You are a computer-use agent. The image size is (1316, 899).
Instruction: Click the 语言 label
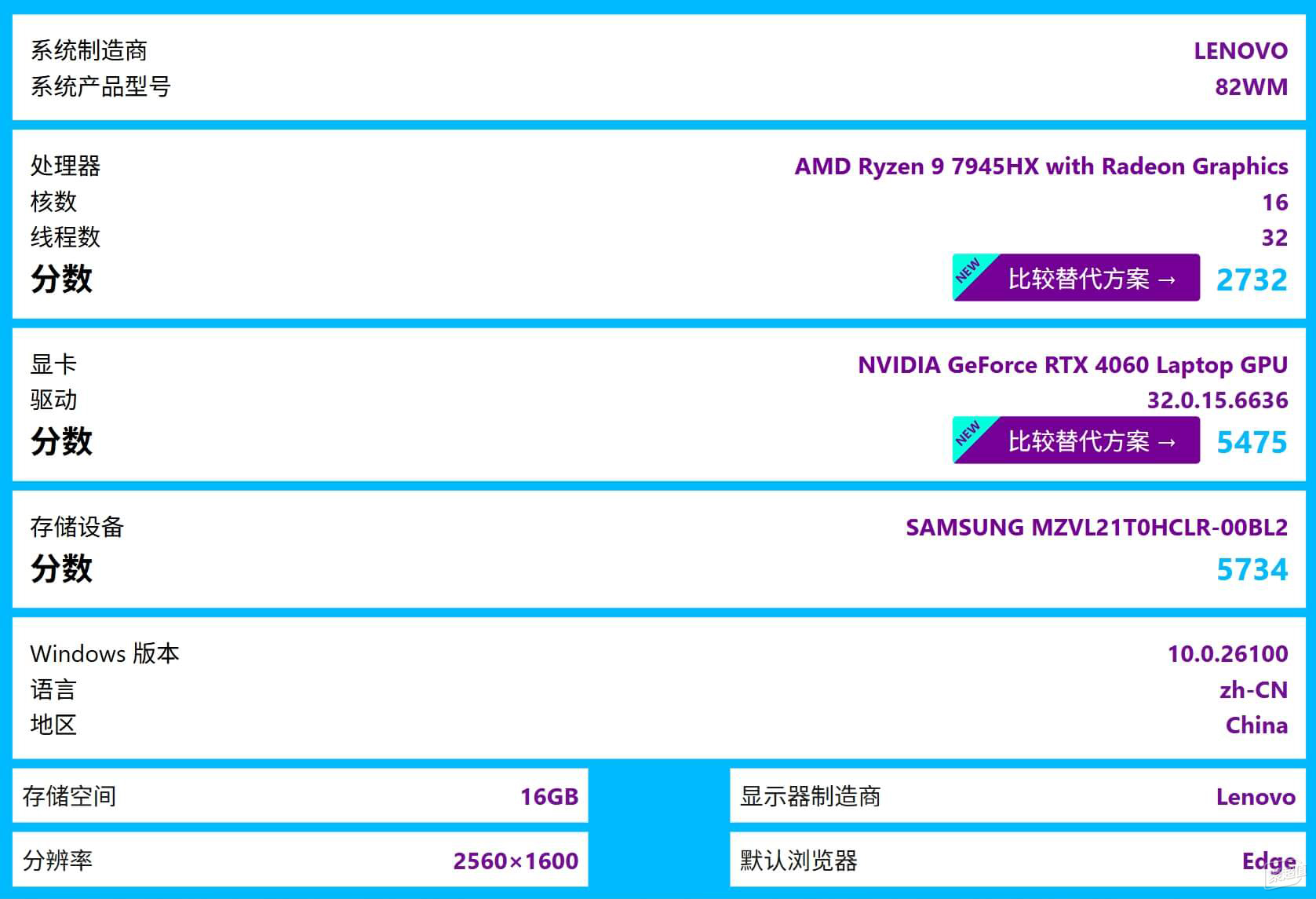[53, 689]
